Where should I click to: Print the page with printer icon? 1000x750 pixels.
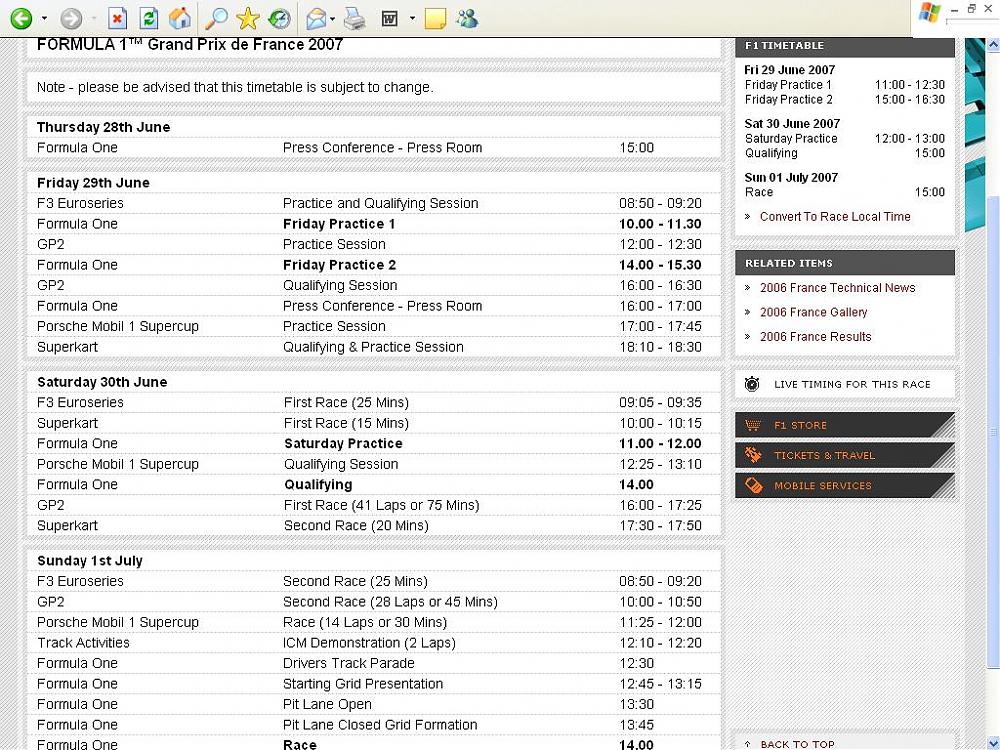click(x=354, y=18)
